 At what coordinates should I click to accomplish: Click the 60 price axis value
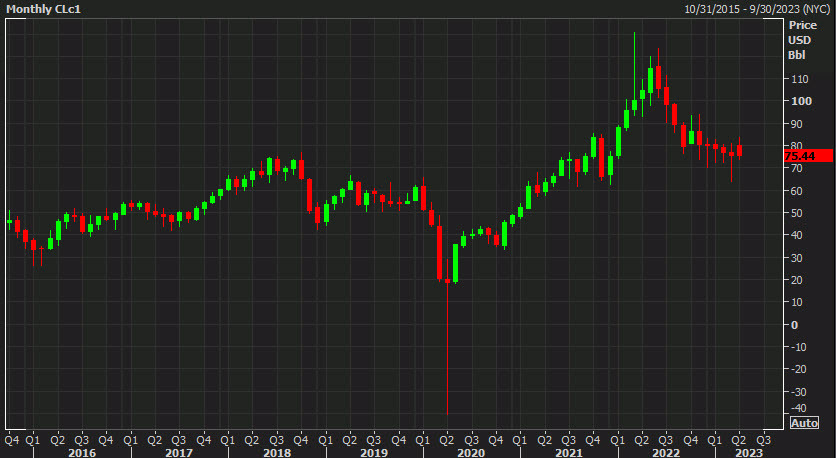tap(798, 191)
